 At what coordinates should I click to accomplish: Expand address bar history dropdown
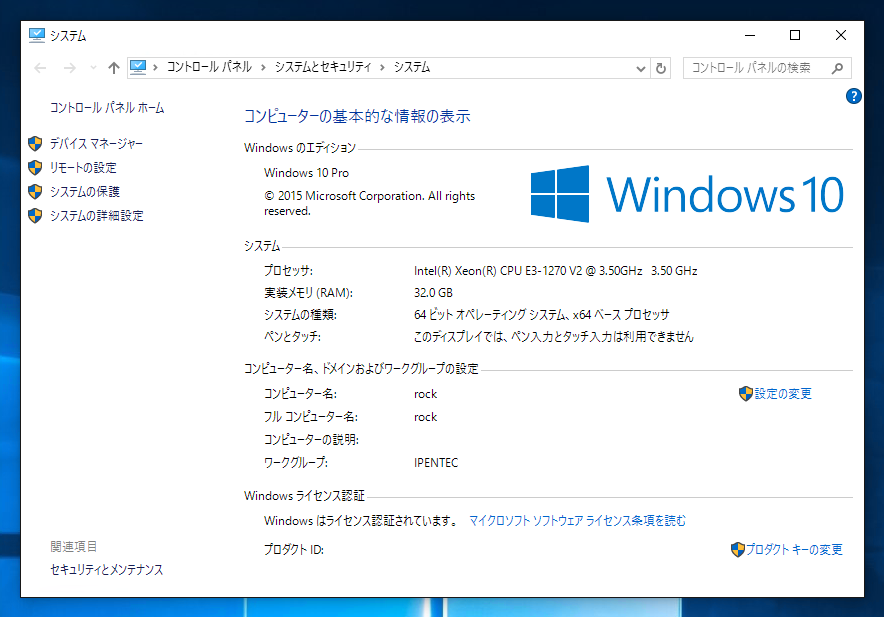640,68
